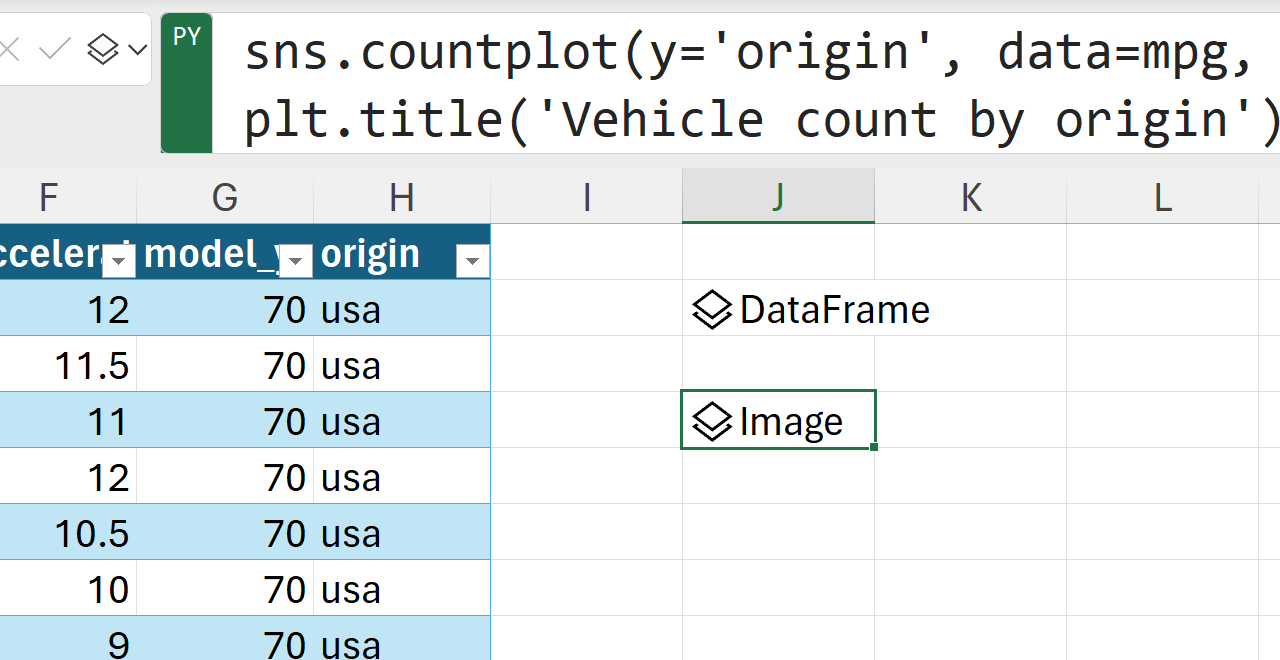This screenshot has width=1280, height=660.
Task: Open the origin column filter dropdown
Action: point(472,262)
